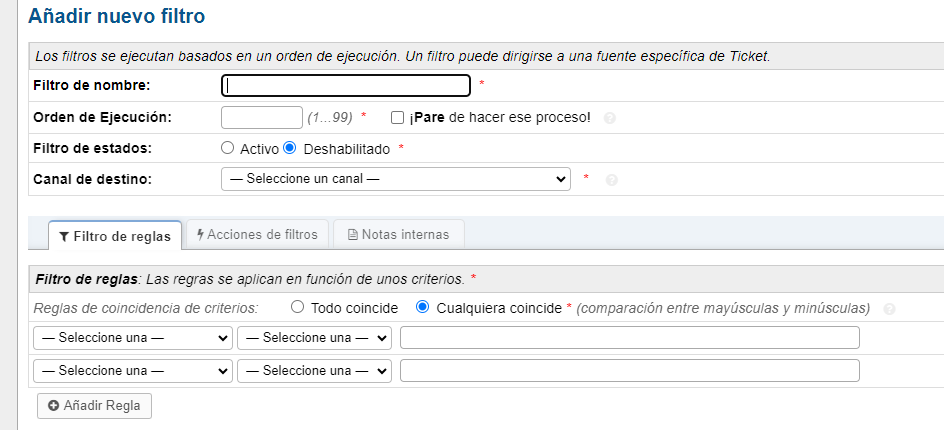Switch to the Acciones de filtros tab
The height and width of the screenshot is (430, 944).
[x=256, y=235]
